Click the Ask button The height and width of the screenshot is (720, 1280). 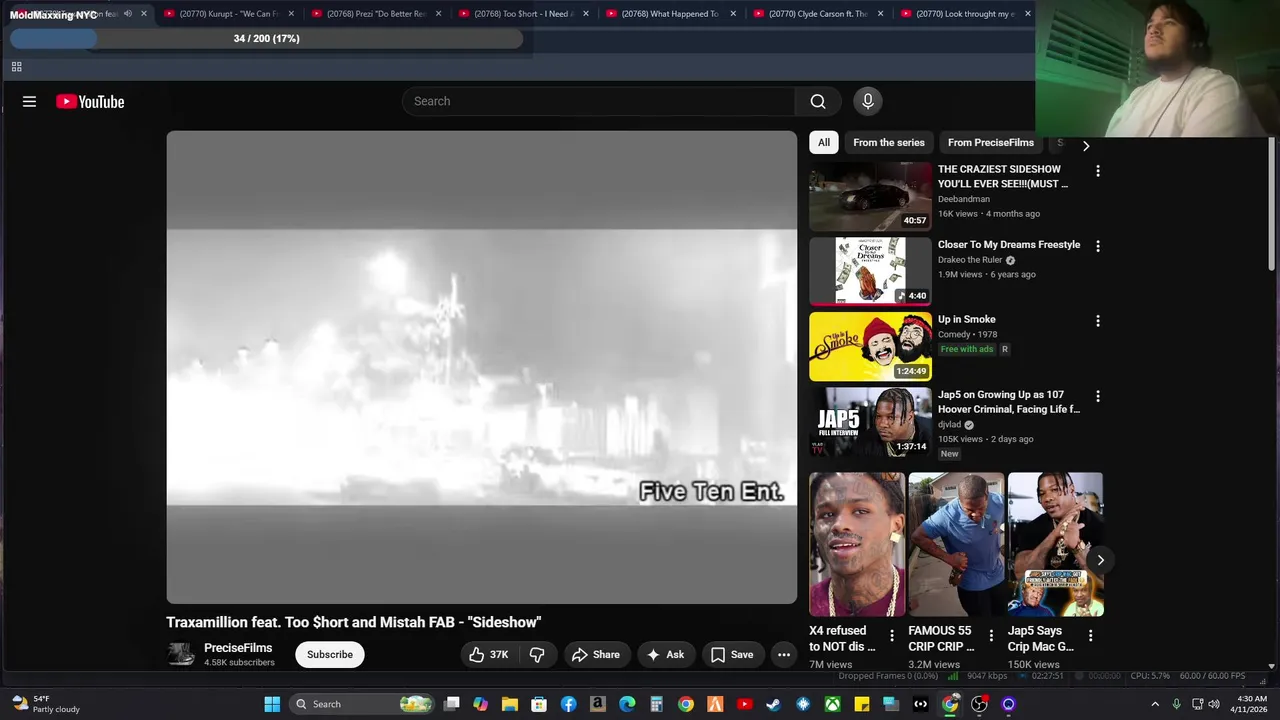pos(666,654)
